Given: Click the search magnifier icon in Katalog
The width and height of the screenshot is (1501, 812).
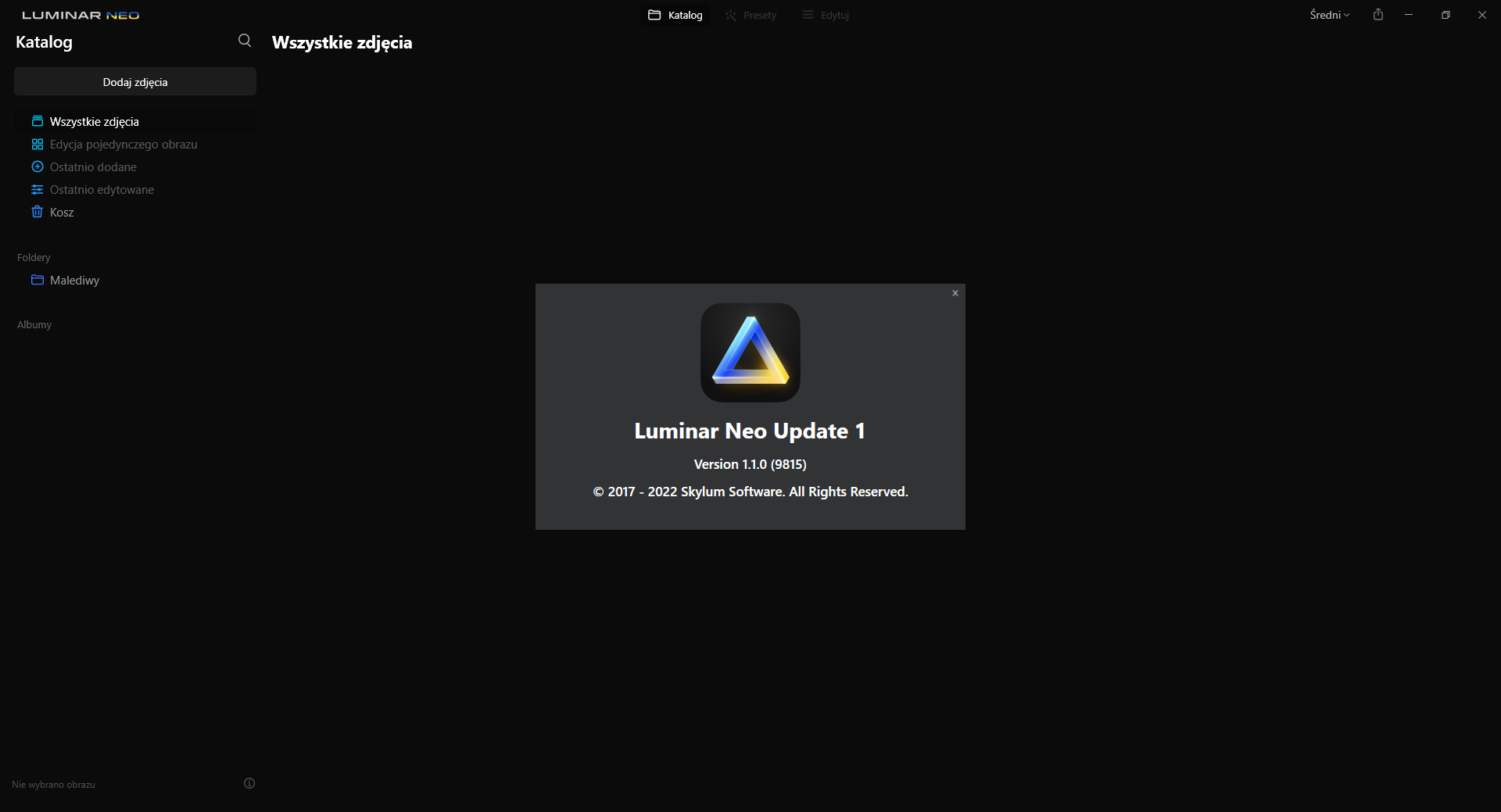Looking at the screenshot, I should (x=245, y=41).
